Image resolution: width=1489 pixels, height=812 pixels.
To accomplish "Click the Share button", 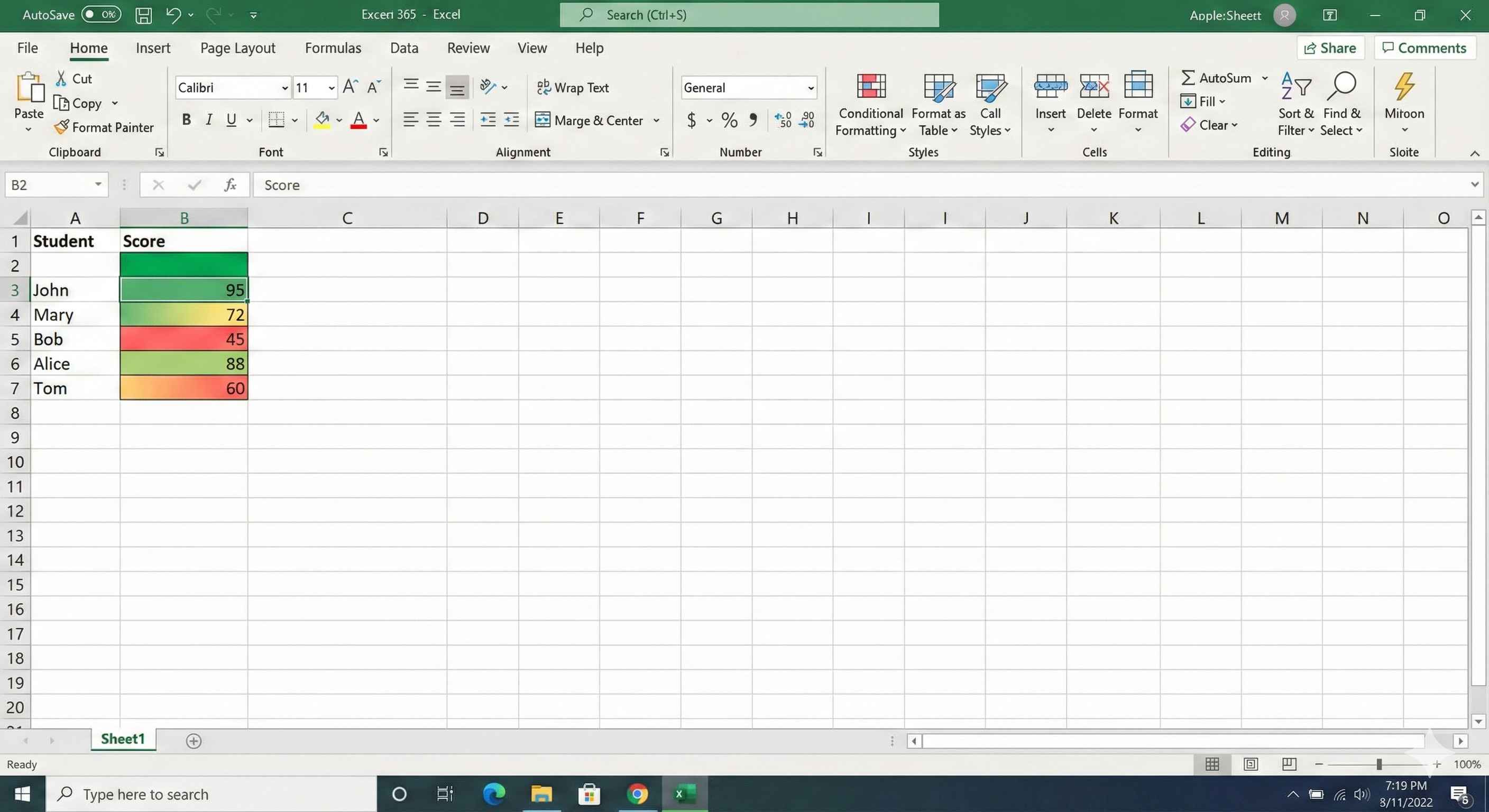I will pos(1330,48).
